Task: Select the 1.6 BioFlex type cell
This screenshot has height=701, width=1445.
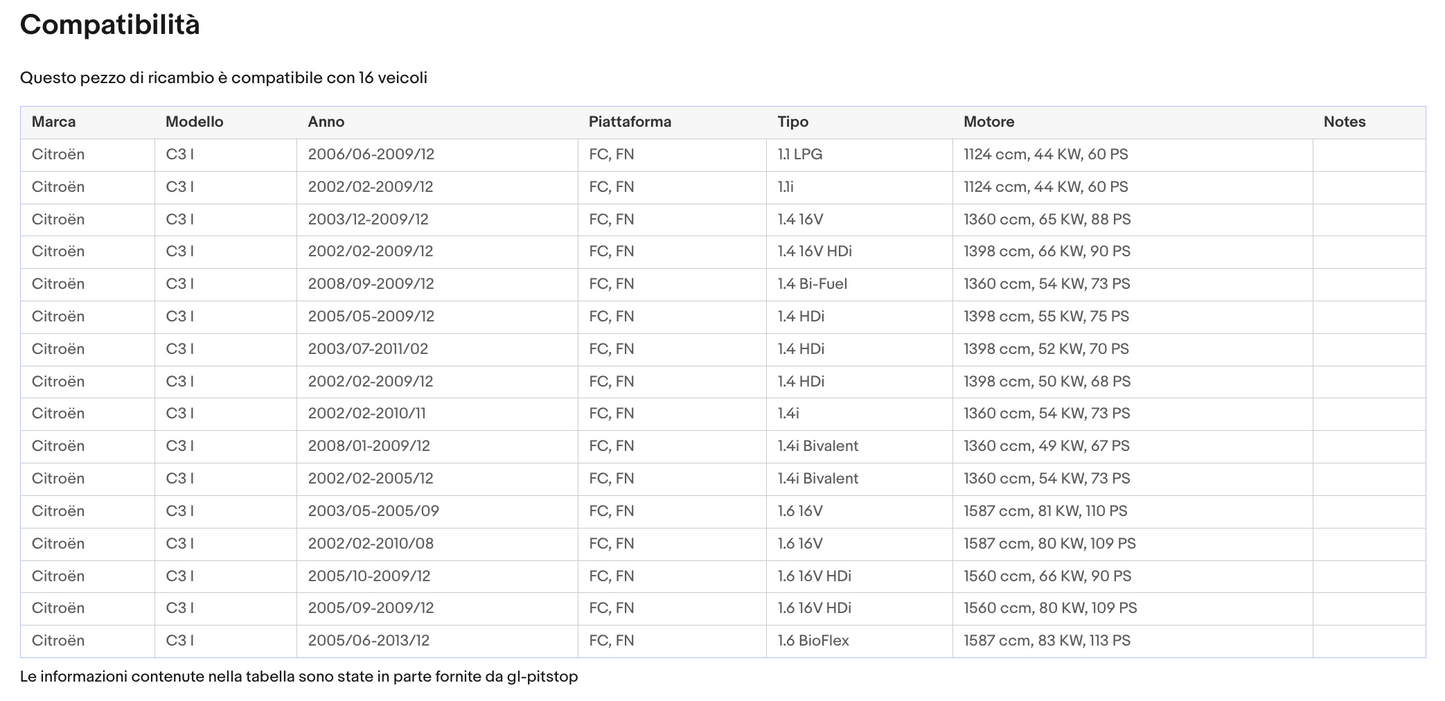Action: click(x=813, y=641)
